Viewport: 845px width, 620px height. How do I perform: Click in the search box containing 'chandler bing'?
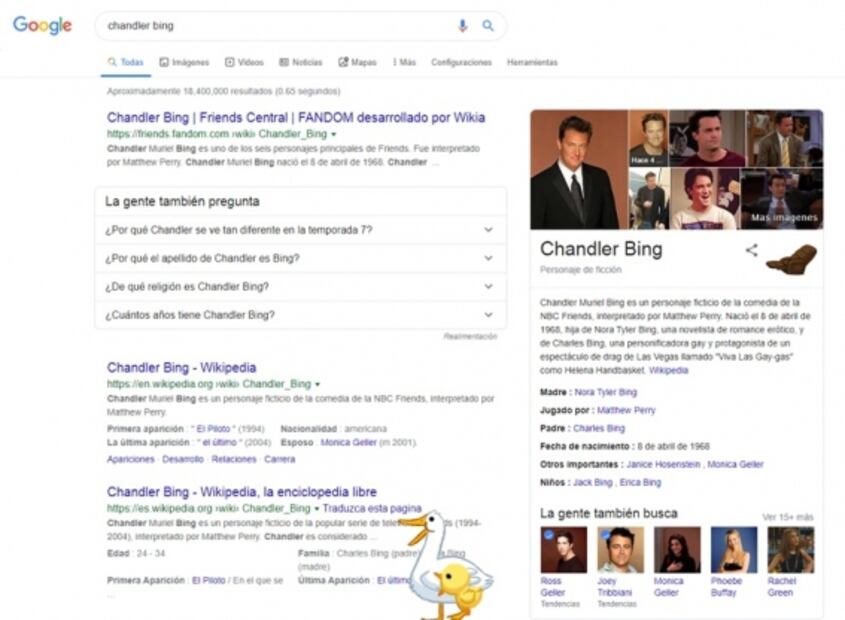tap(270, 26)
